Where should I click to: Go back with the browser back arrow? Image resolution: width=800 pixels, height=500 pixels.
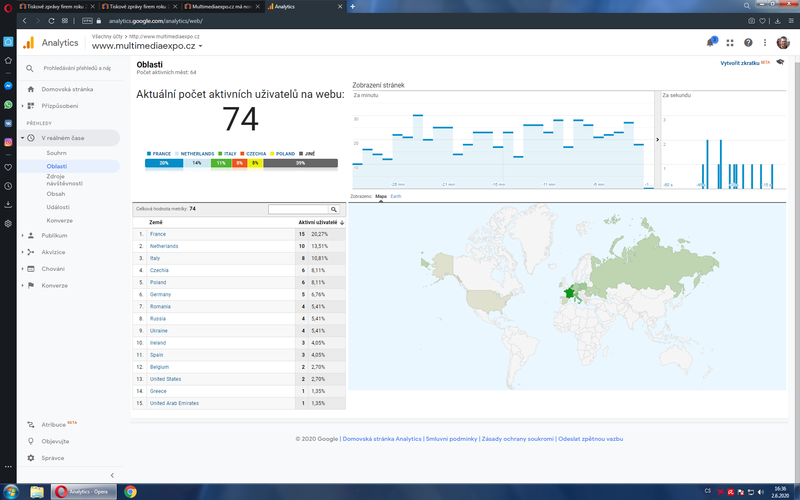click(x=24, y=21)
